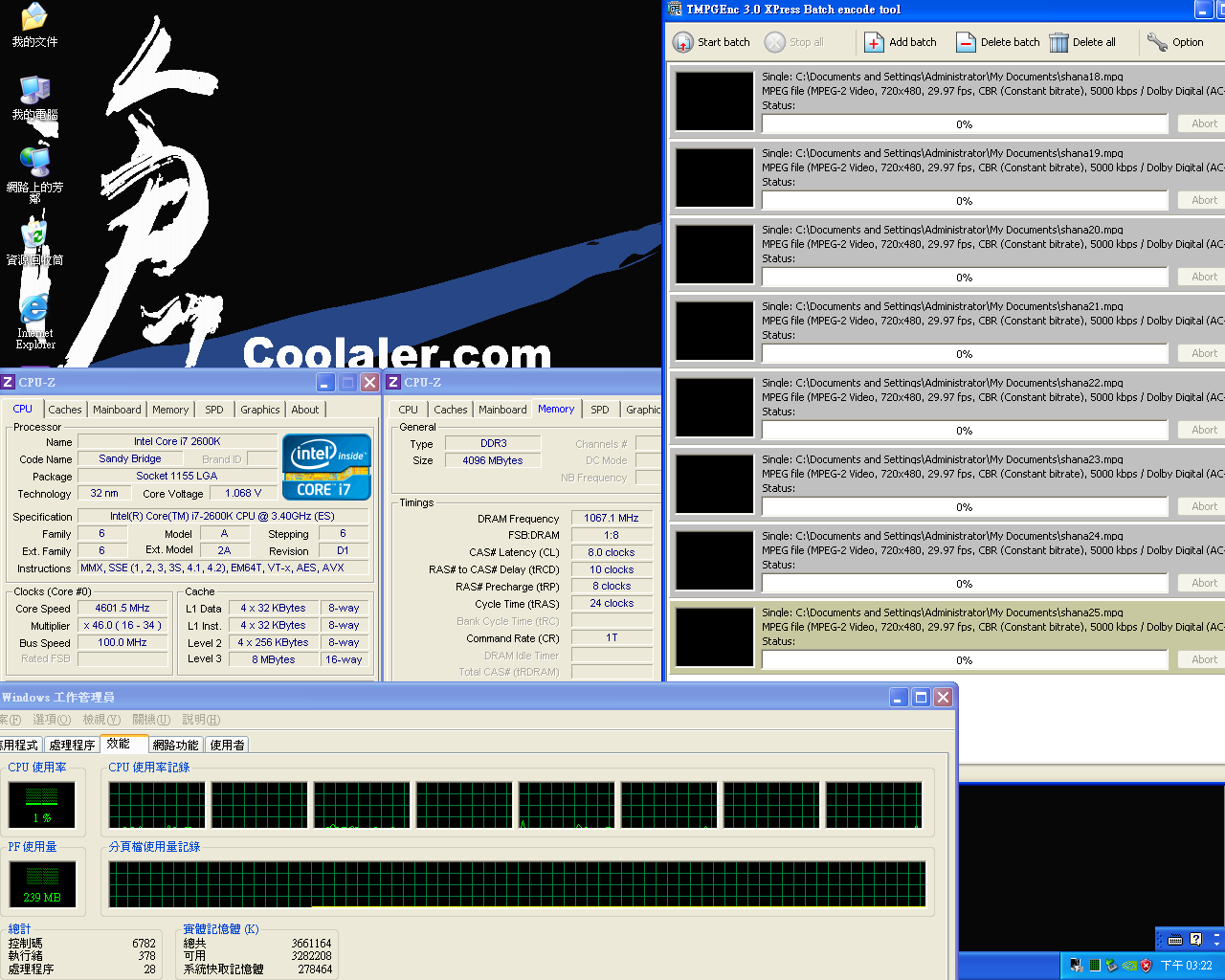
Task: Open Task Manager 使用者 tab
Action: pos(227,745)
